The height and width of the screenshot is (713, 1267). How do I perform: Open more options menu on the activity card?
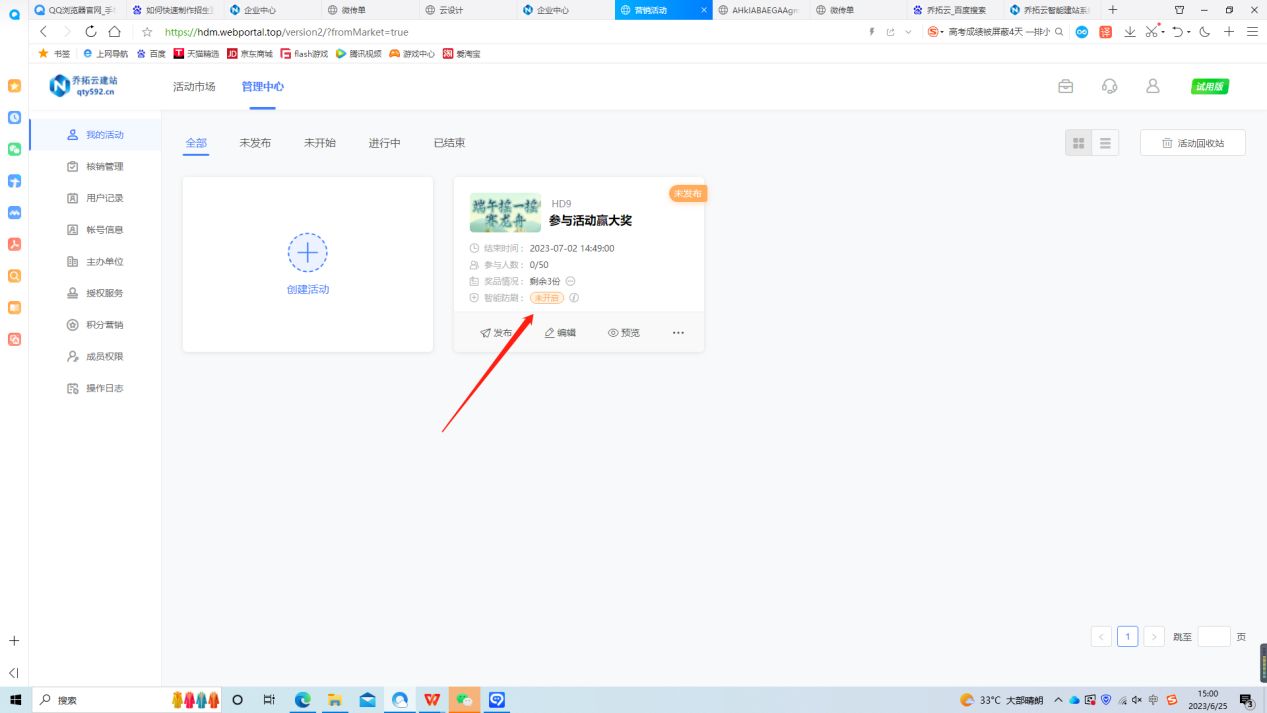click(x=678, y=332)
